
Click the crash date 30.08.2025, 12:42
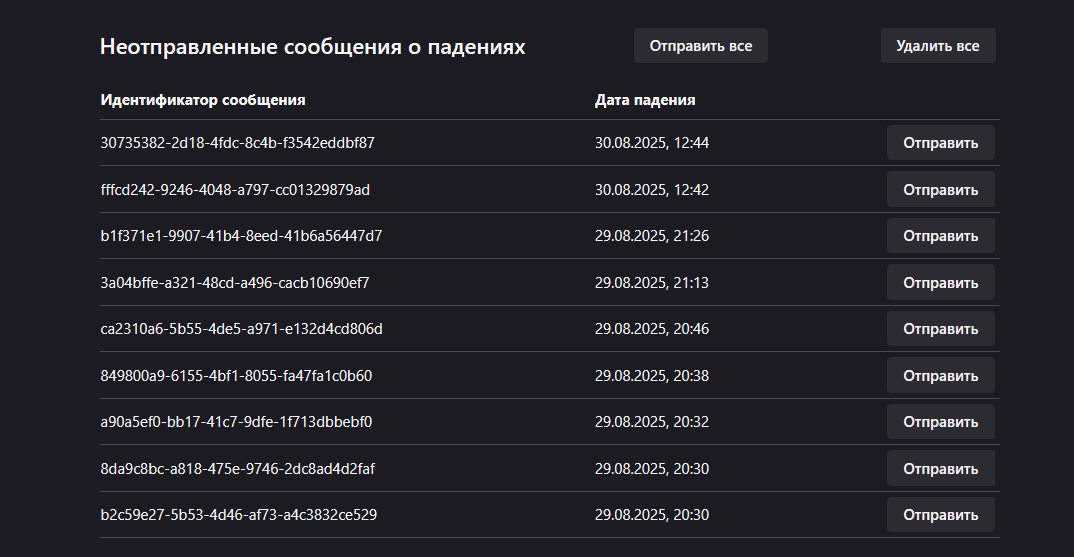coord(652,190)
